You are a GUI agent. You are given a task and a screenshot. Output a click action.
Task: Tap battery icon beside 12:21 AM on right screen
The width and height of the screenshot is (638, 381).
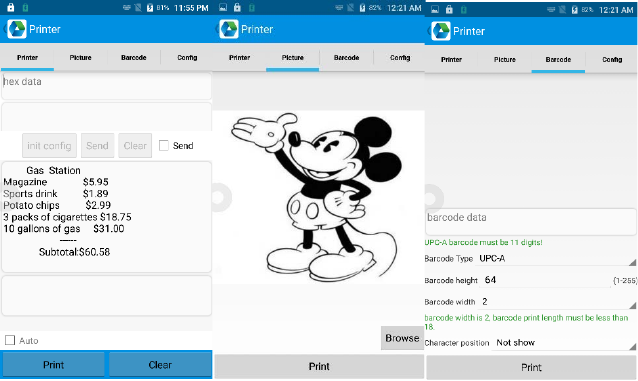pos(575,10)
